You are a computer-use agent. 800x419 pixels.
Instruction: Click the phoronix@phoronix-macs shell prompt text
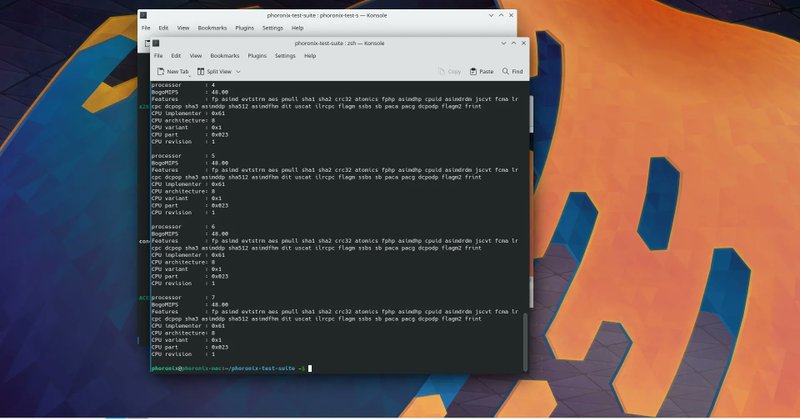pyautogui.click(x=228, y=368)
